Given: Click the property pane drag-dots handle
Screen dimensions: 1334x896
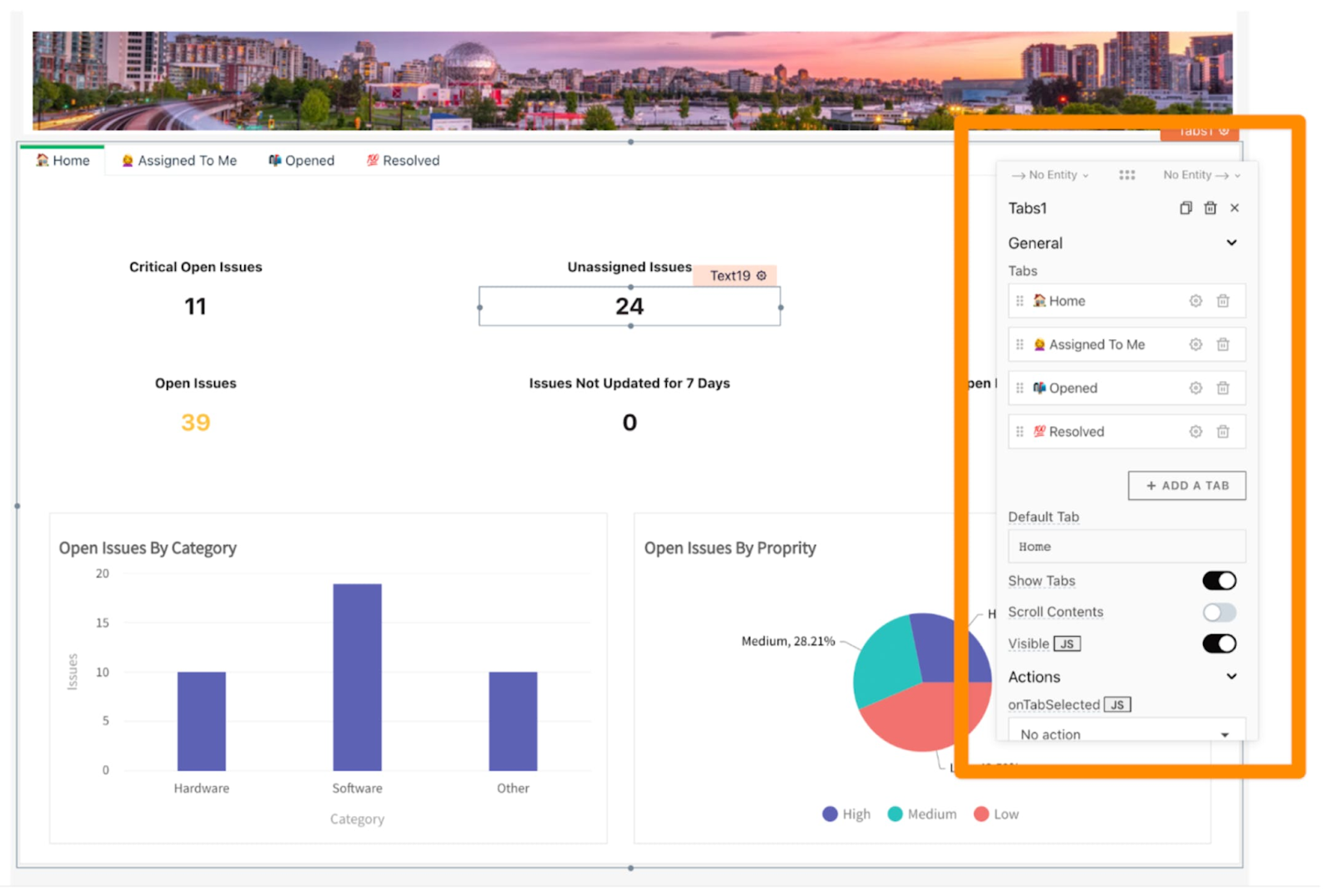Looking at the screenshot, I should click(x=1127, y=175).
